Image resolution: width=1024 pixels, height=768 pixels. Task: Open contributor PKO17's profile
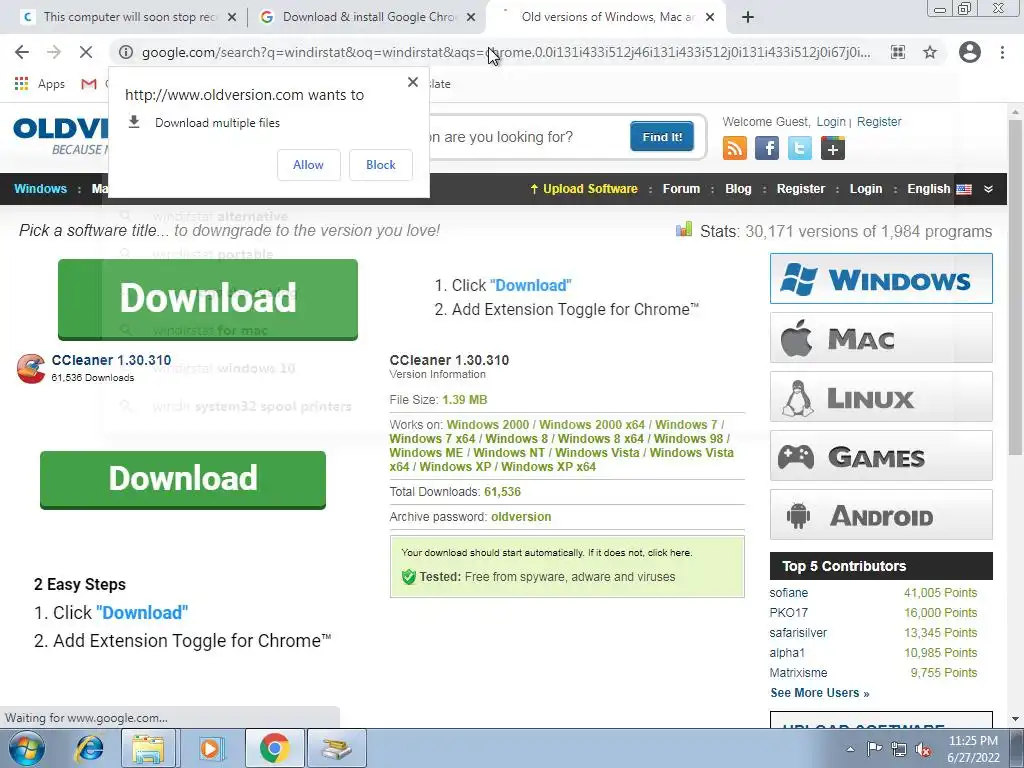(788, 613)
